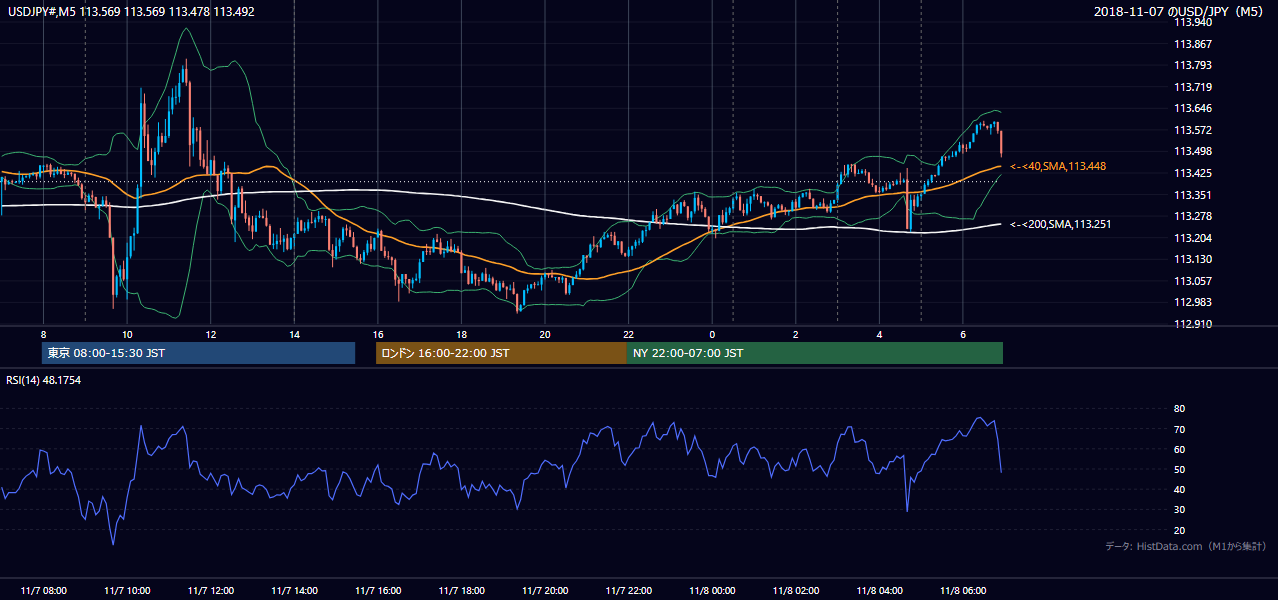Click hour label 16 under the price chart
The image size is (1278, 600).
[377, 334]
